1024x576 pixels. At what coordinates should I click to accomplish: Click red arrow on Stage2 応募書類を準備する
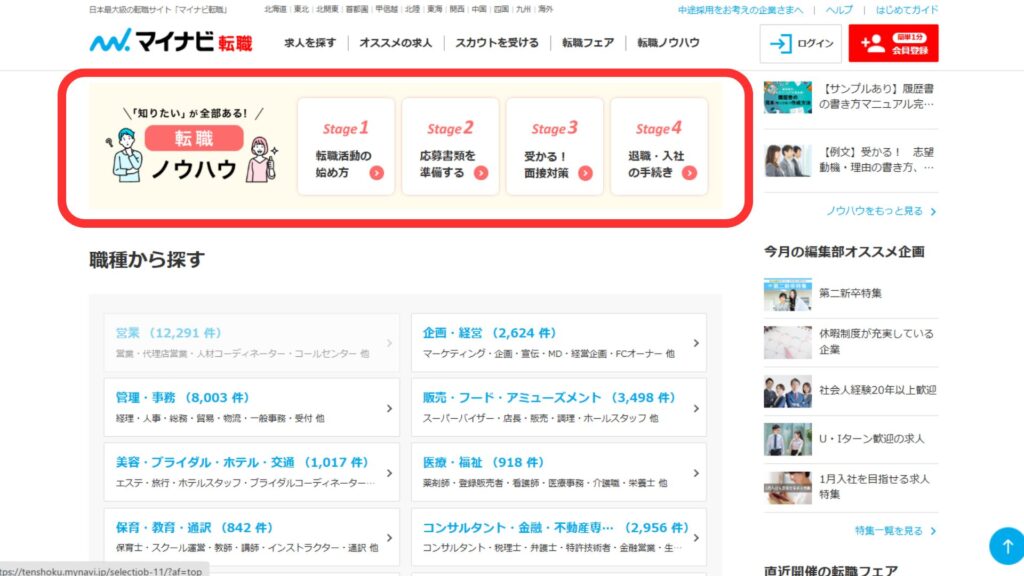tap(481, 172)
